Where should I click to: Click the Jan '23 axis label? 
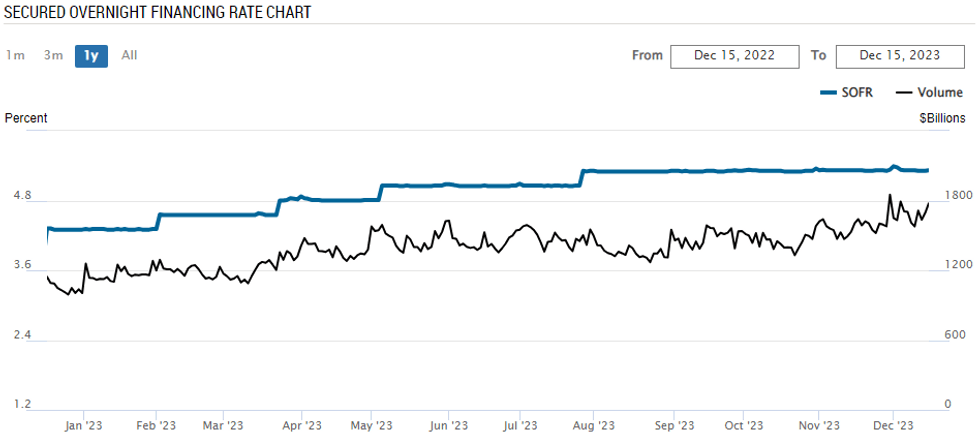click(83, 425)
